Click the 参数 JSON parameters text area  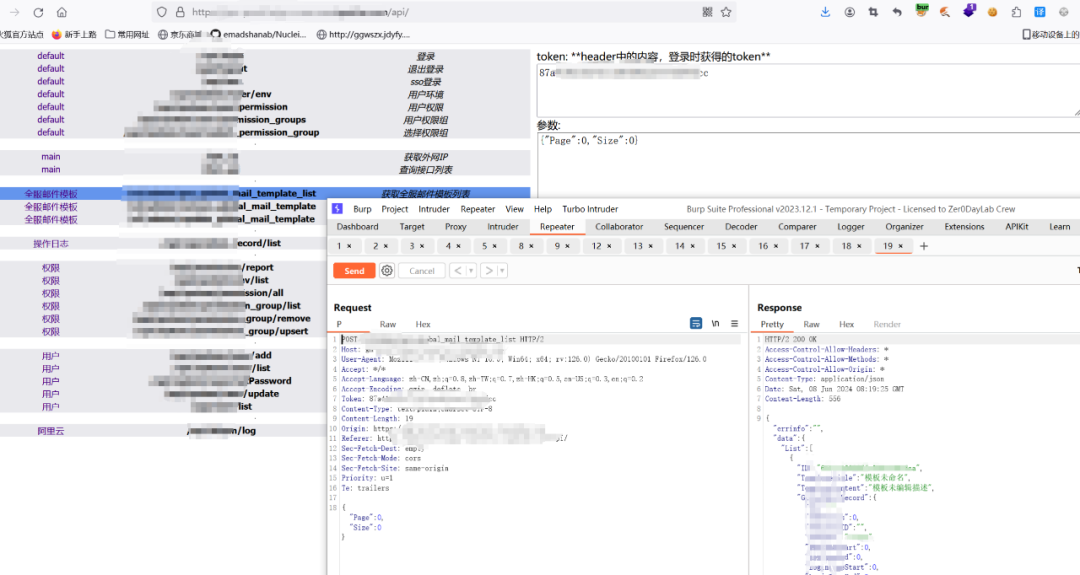click(x=809, y=165)
